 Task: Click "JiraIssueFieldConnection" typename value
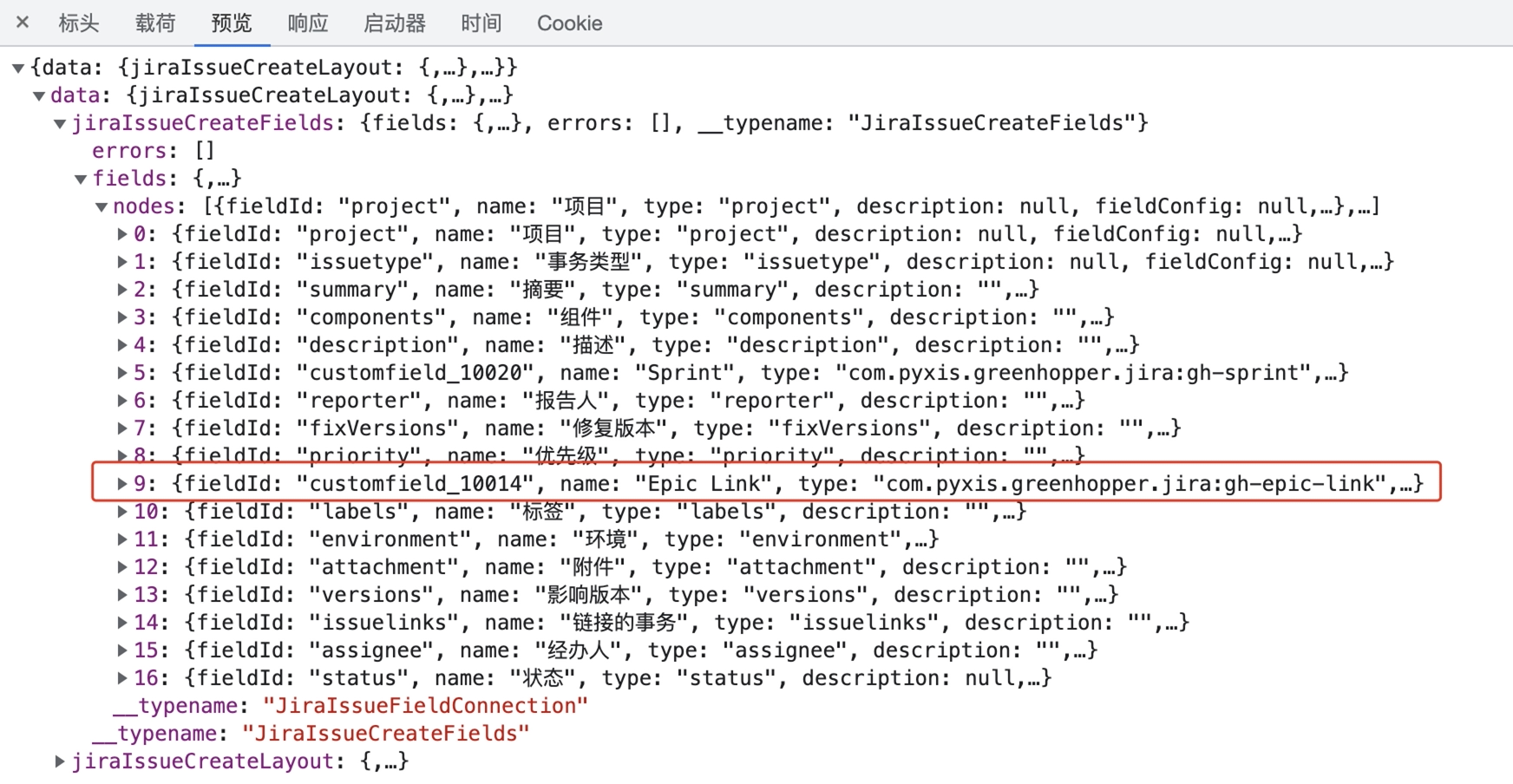[x=425, y=706]
